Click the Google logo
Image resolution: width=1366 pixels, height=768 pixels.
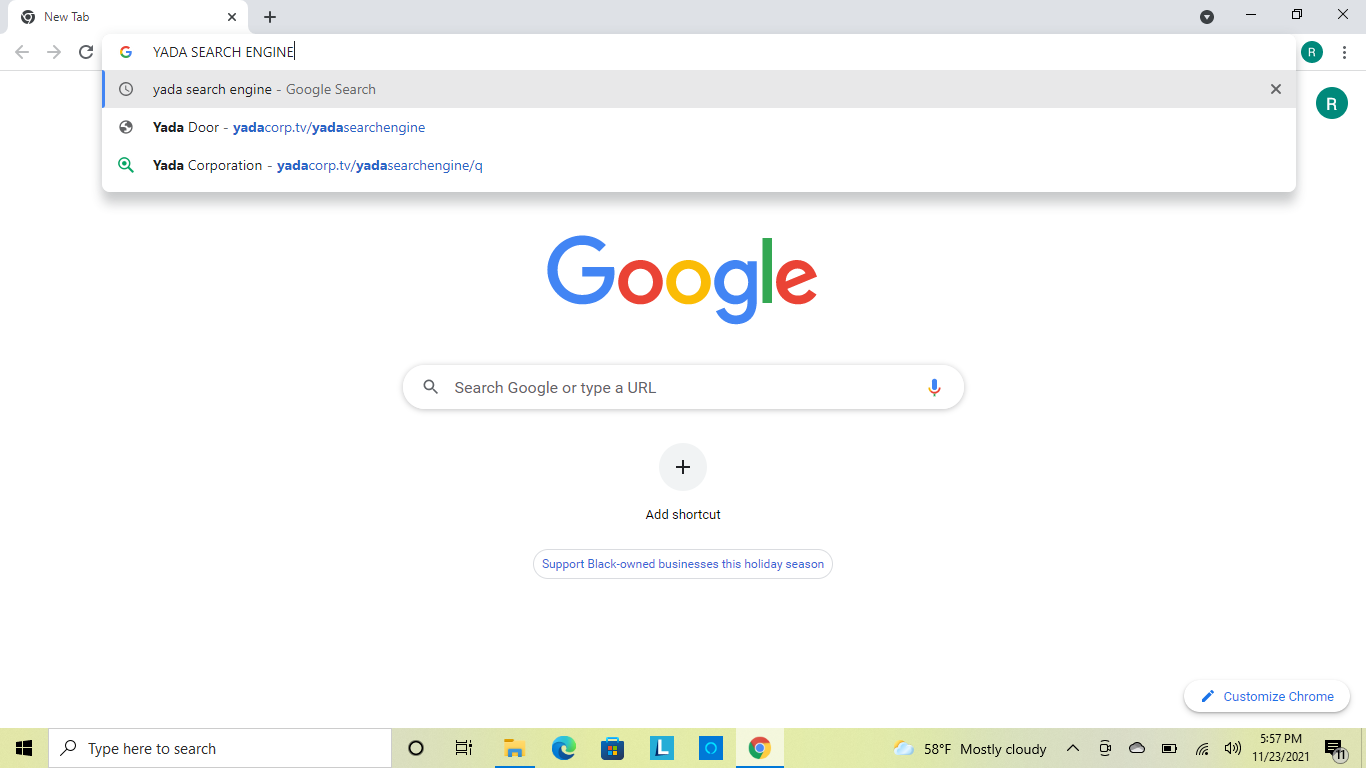[x=682, y=279]
